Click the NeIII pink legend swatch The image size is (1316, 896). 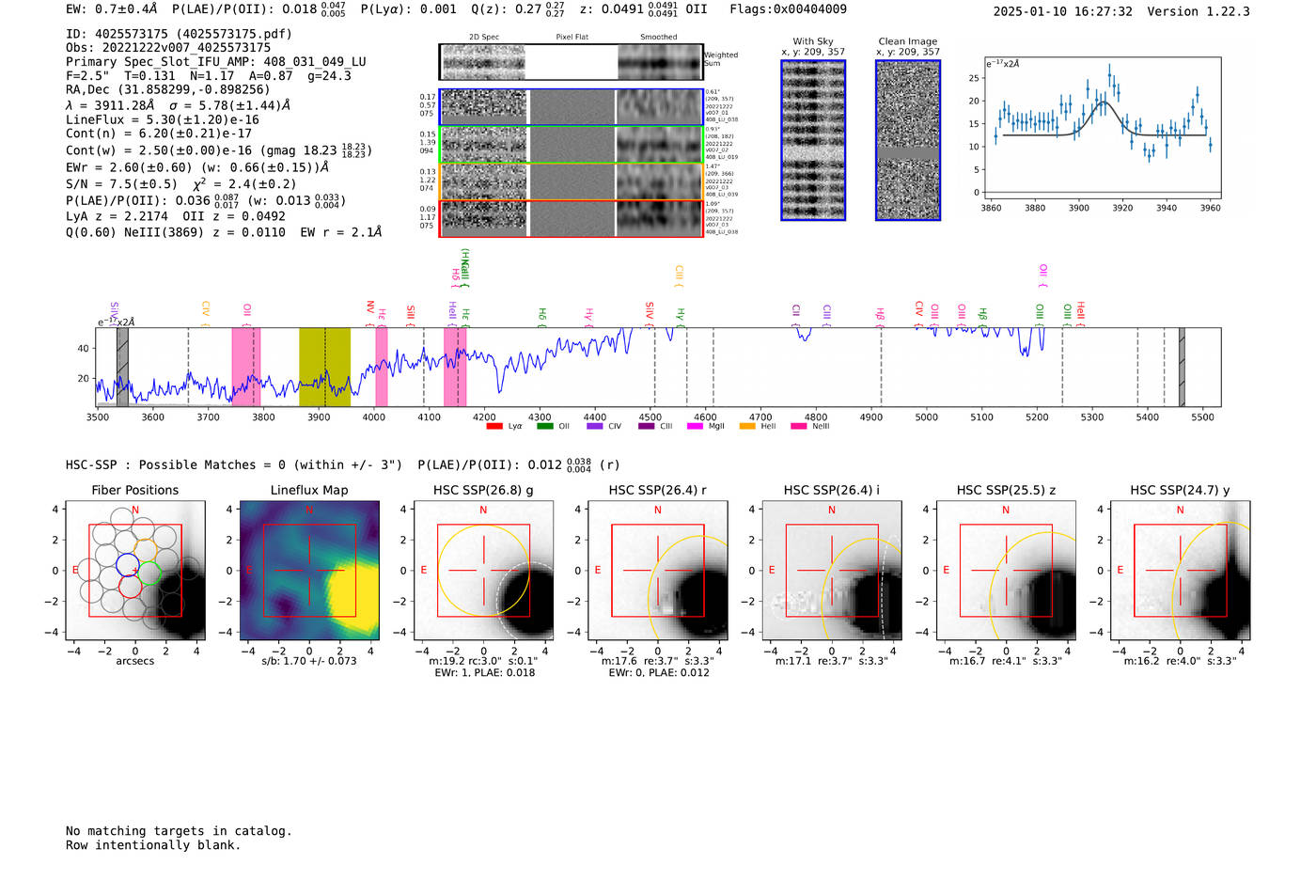tap(799, 427)
